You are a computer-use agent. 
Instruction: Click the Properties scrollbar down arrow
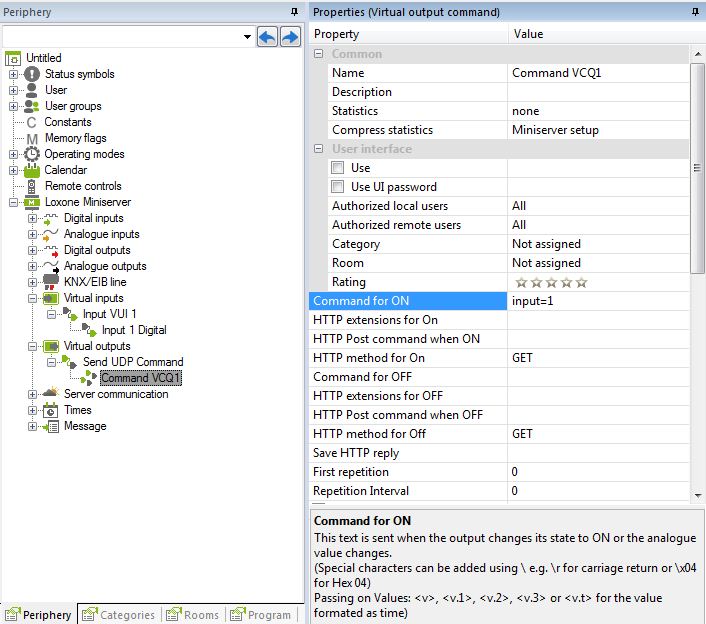tap(697, 496)
